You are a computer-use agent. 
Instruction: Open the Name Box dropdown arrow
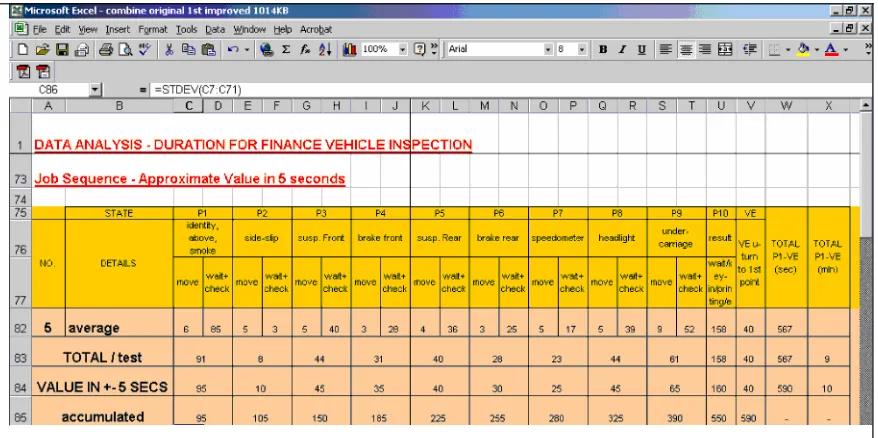click(94, 90)
